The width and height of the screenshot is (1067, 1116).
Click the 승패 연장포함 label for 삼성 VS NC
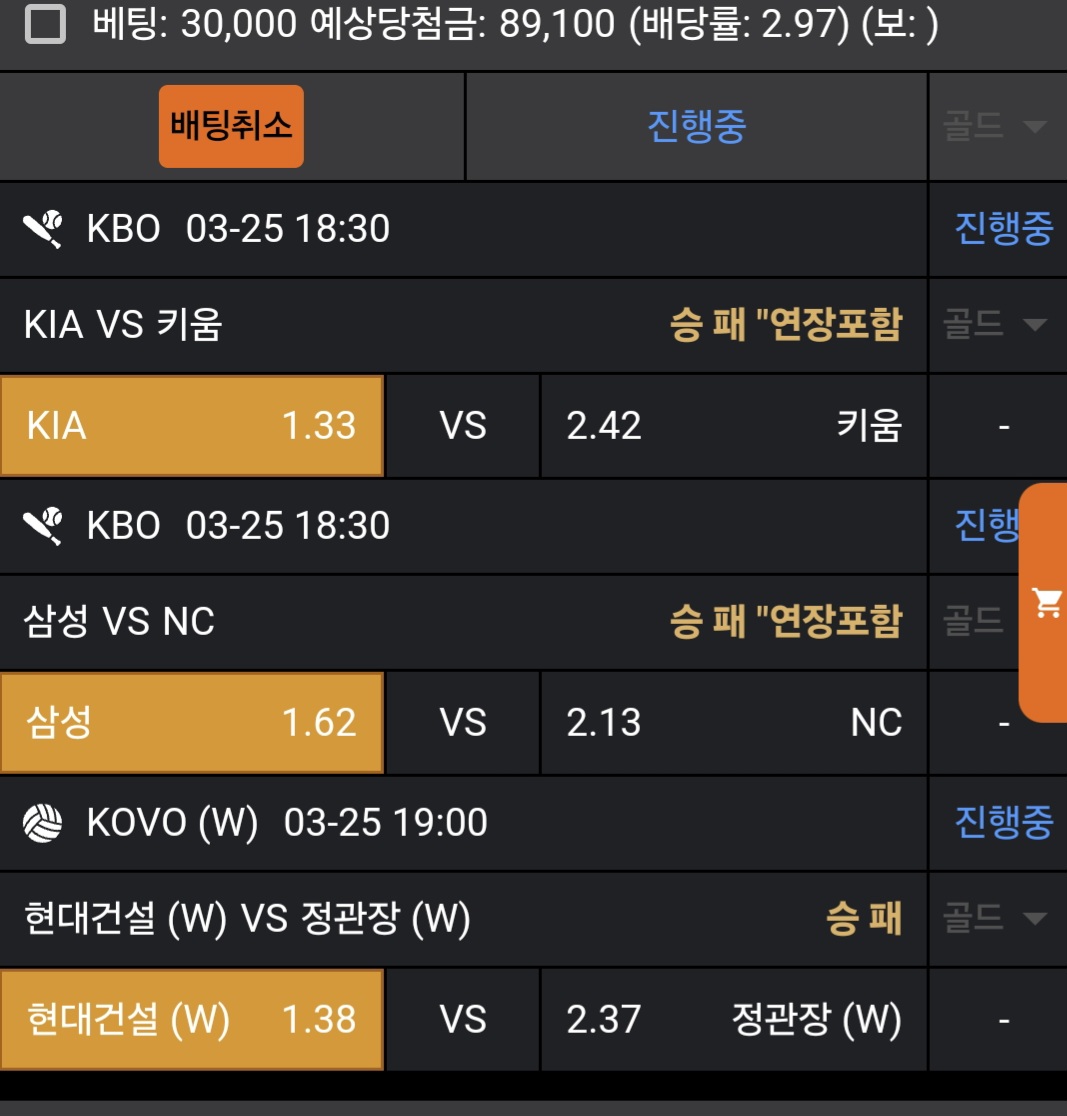(x=785, y=621)
